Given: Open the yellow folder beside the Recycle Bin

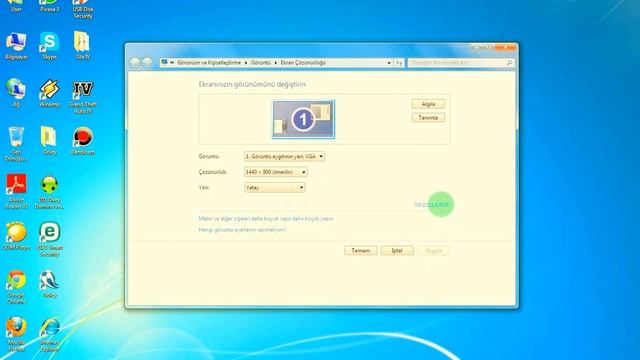Looking at the screenshot, I should click(49, 141).
